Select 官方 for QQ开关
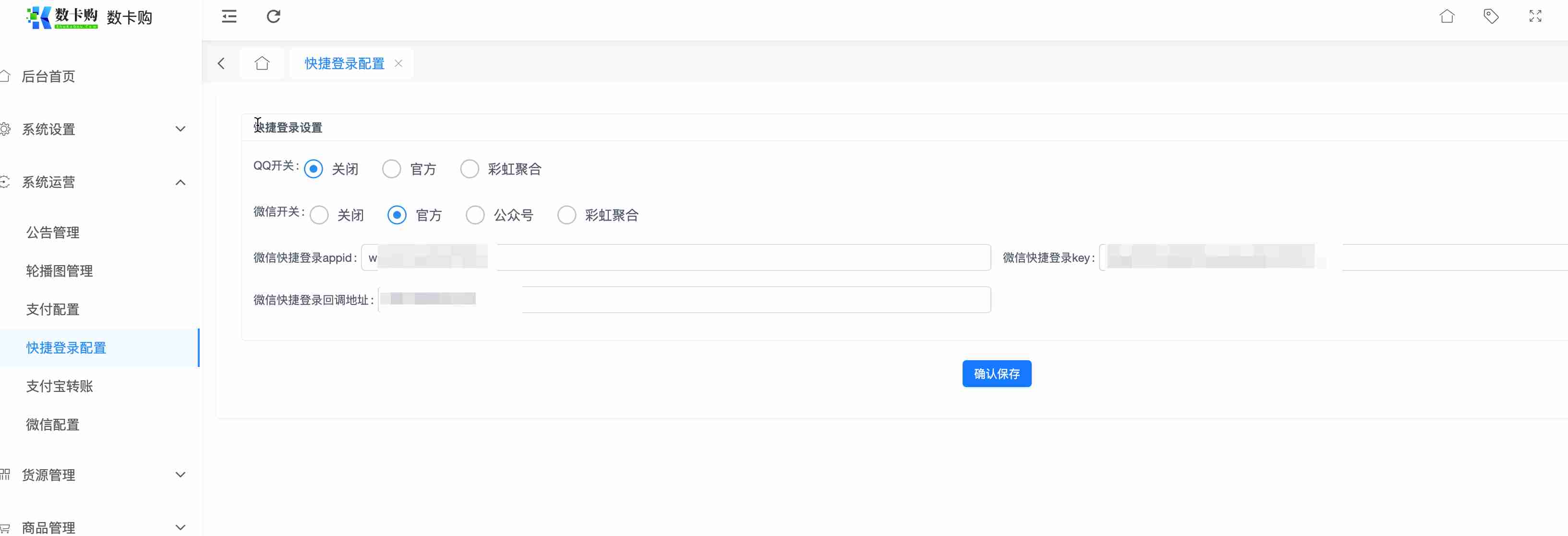The height and width of the screenshot is (536, 1568). coord(391,169)
